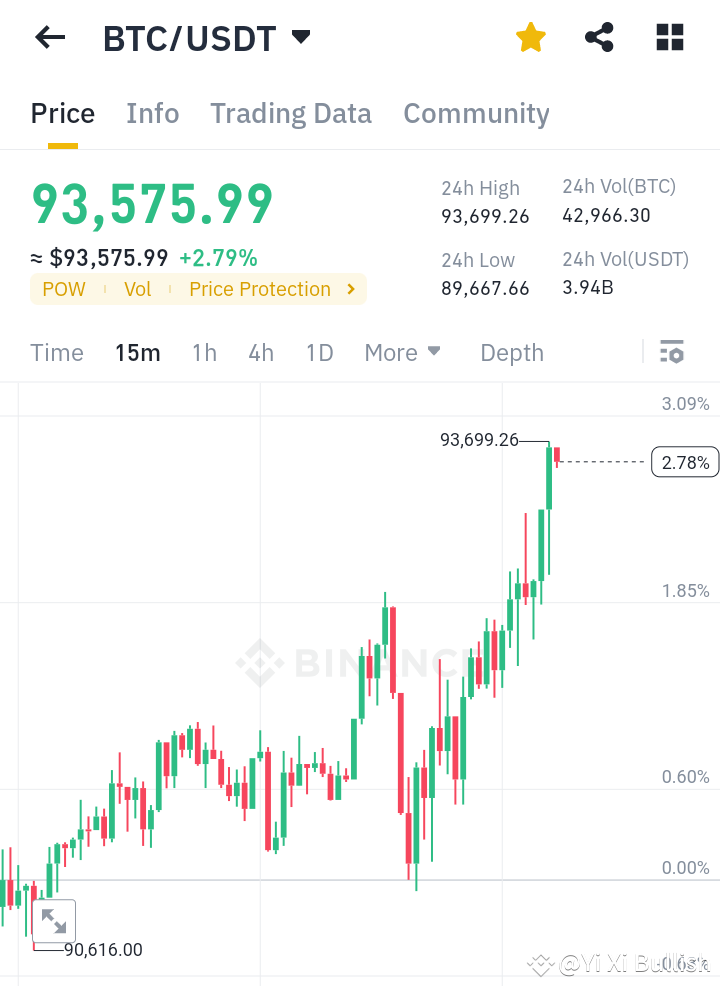Screen dimensions: 720x986
Task: Select the Info section
Action: click(x=152, y=113)
